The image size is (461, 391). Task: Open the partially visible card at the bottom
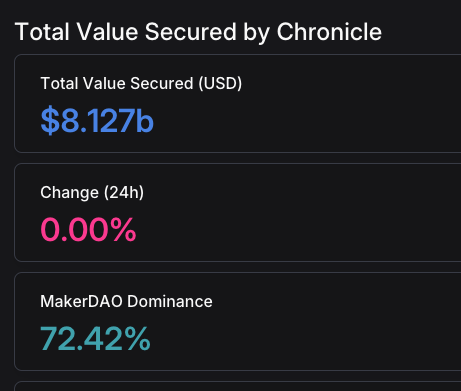tap(237, 386)
